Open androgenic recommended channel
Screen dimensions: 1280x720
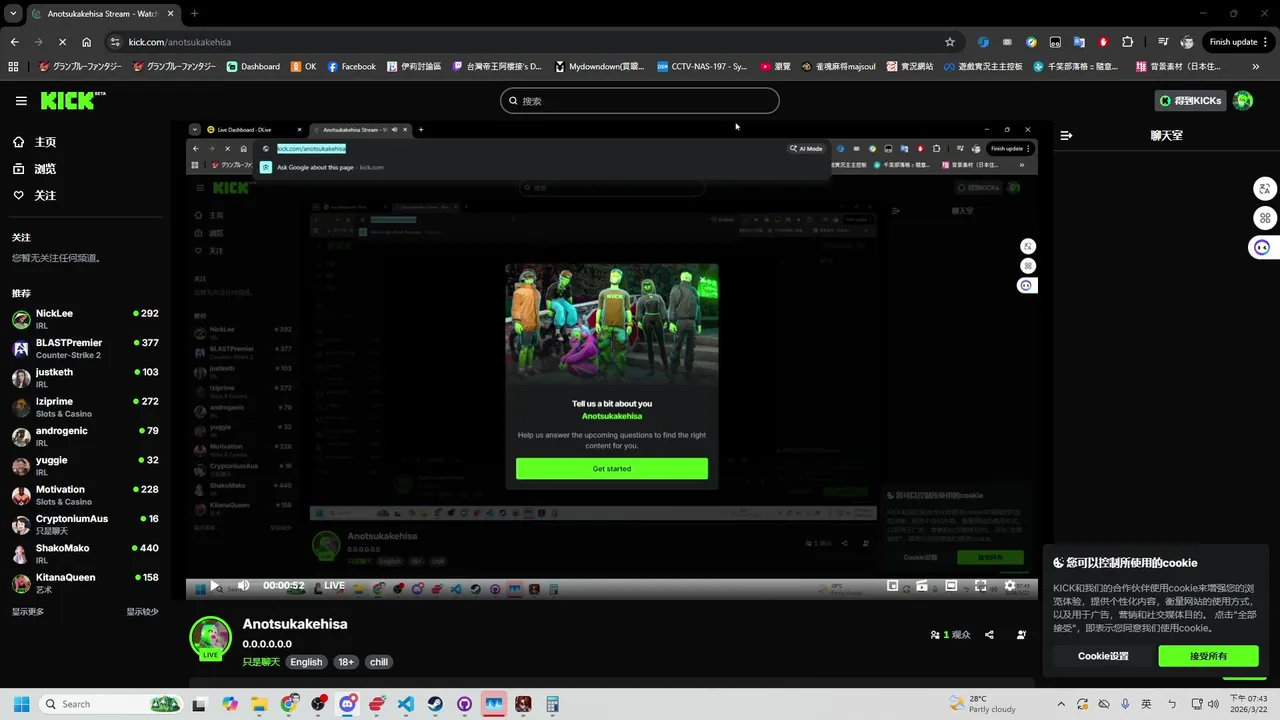(x=85, y=436)
